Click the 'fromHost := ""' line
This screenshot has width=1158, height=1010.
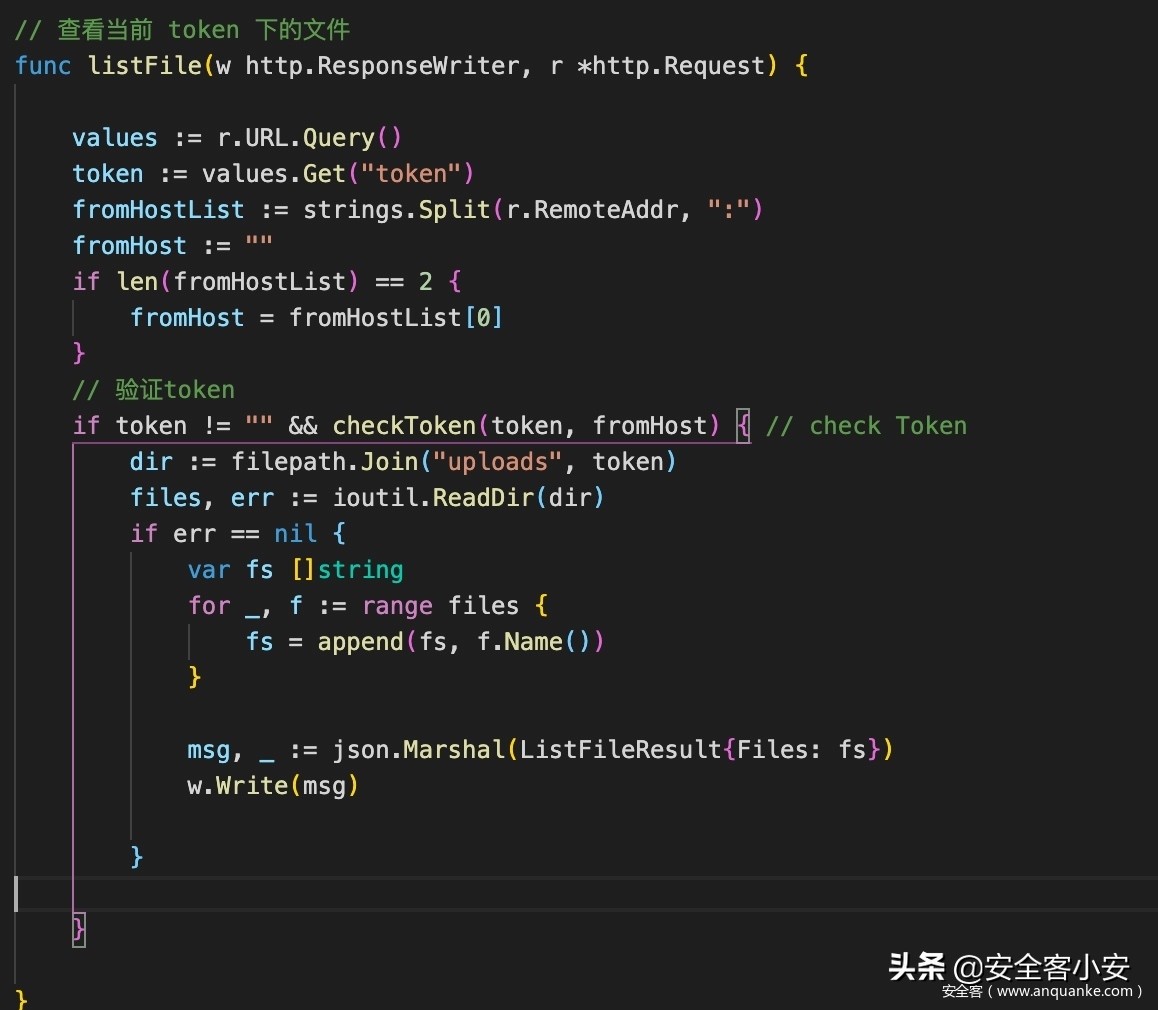click(173, 246)
